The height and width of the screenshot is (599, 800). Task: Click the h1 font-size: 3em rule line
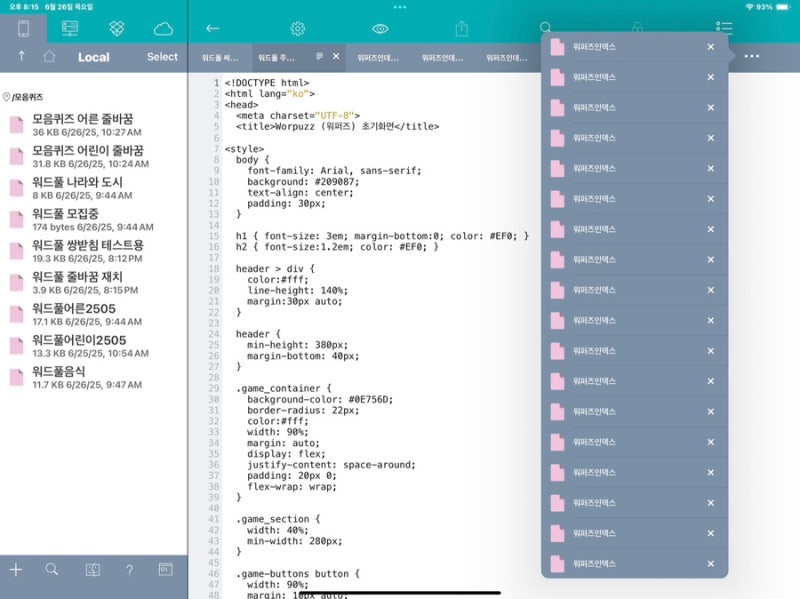pyautogui.click(x=382, y=236)
